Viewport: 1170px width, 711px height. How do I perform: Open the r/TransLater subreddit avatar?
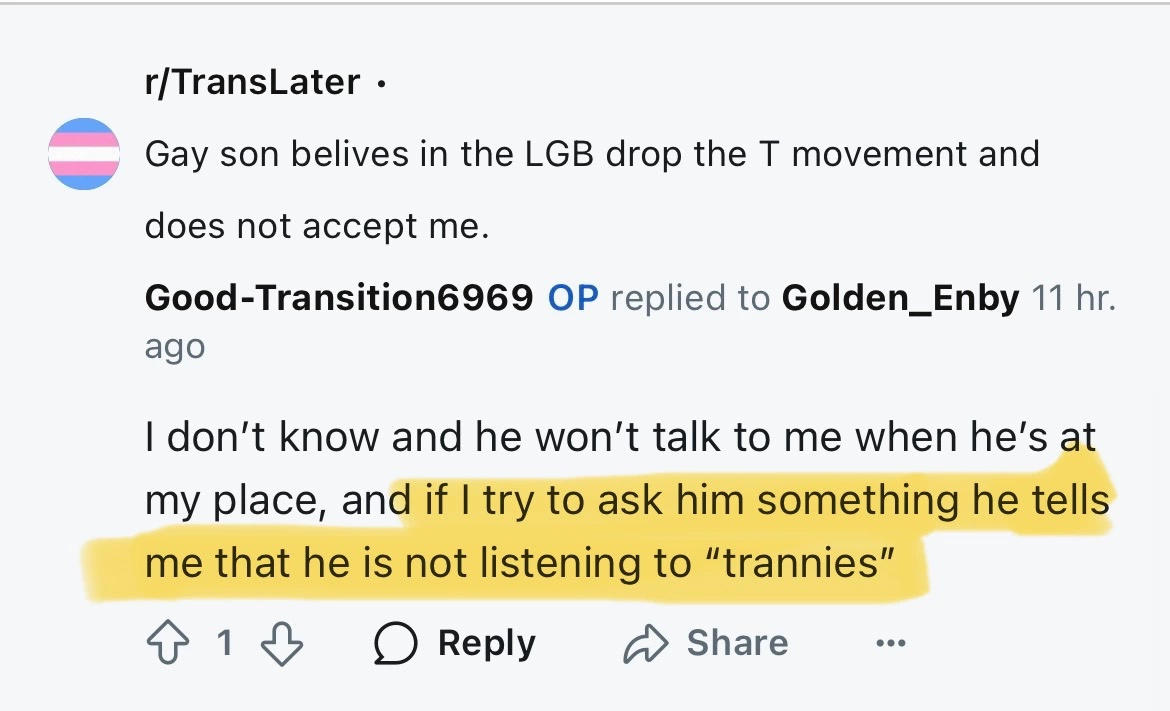84,154
